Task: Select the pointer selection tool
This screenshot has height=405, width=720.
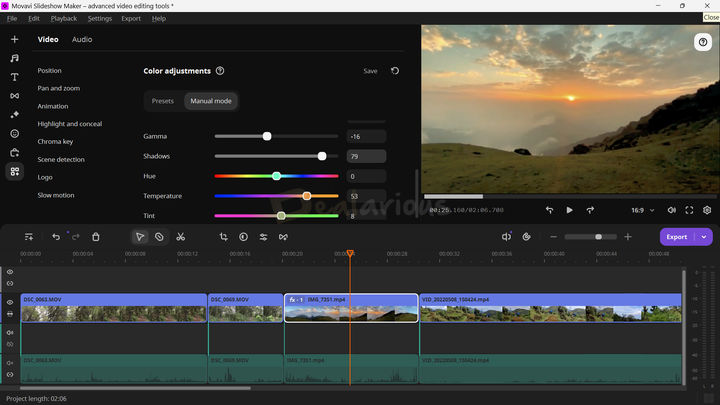Action: pos(140,237)
